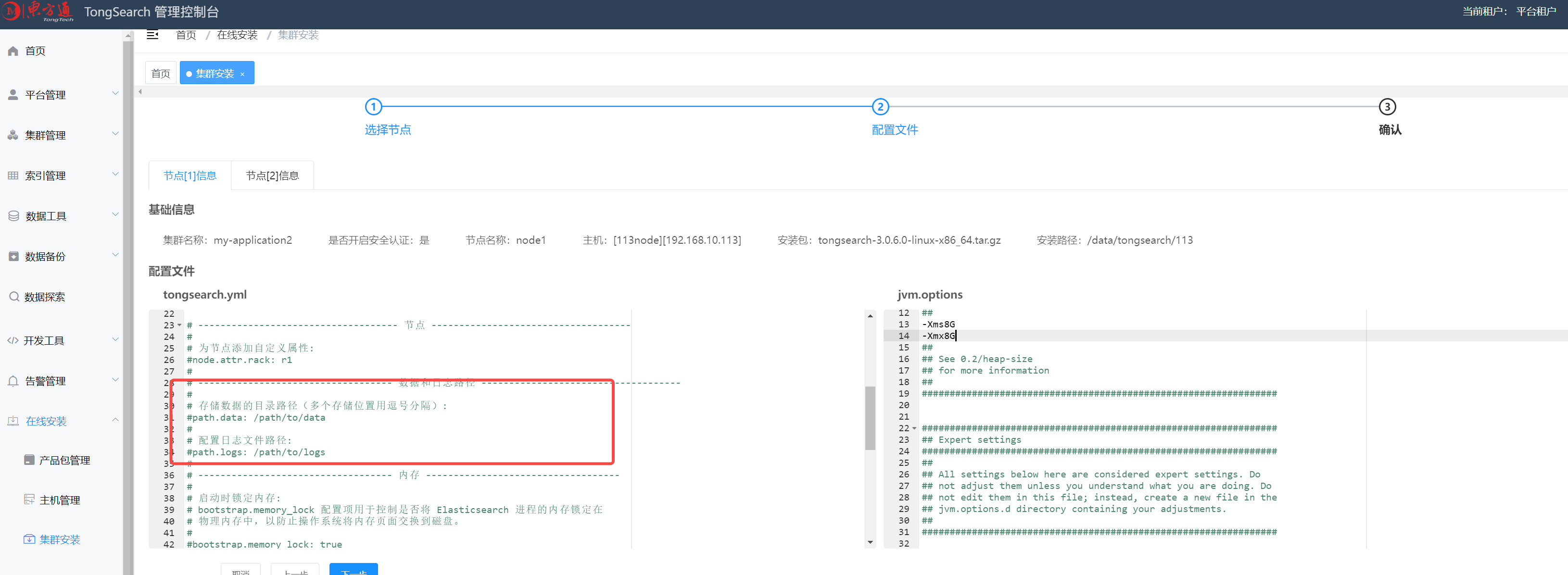Image resolution: width=1568 pixels, height=575 pixels.
Task: Expand 集群管理 menu chevron
Action: click(115, 134)
